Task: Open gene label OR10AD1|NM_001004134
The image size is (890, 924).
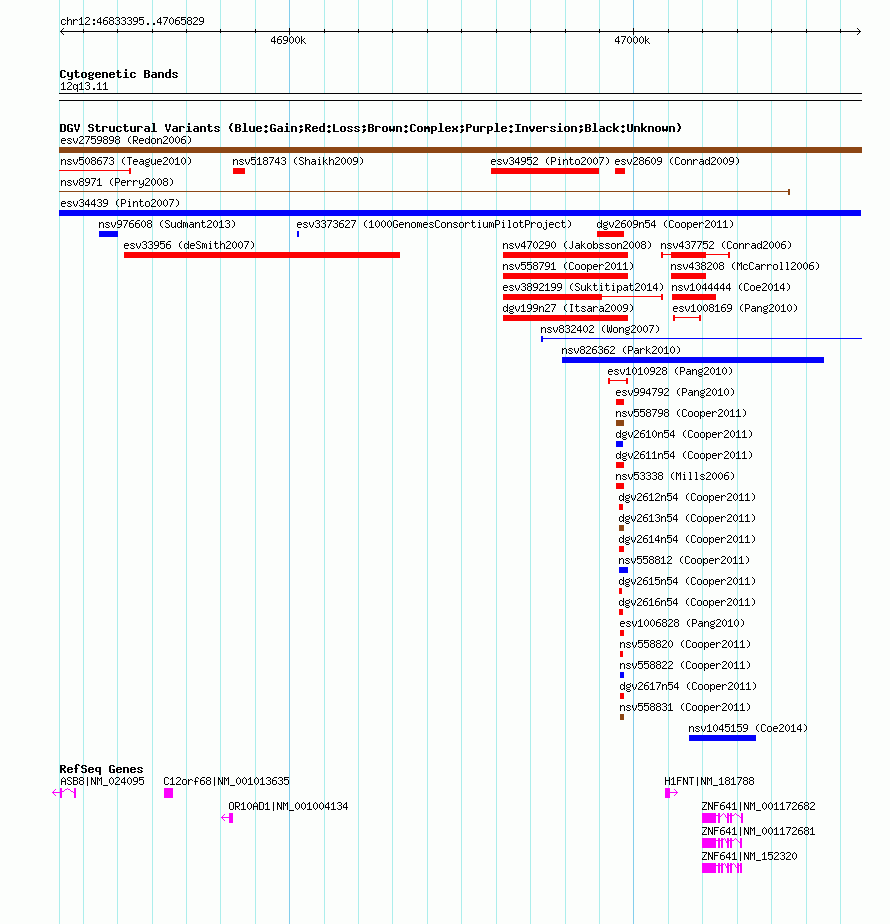Action: pos(288,806)
